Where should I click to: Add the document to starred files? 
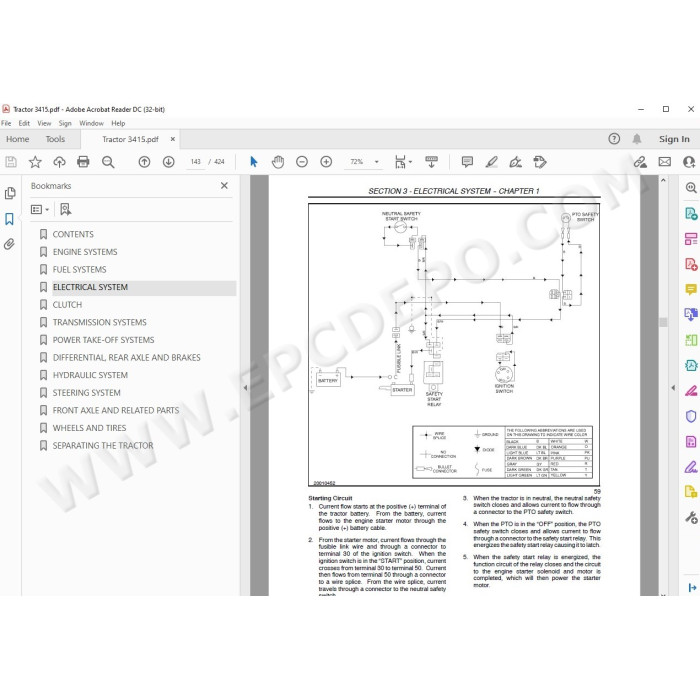(x=35, y=162)
